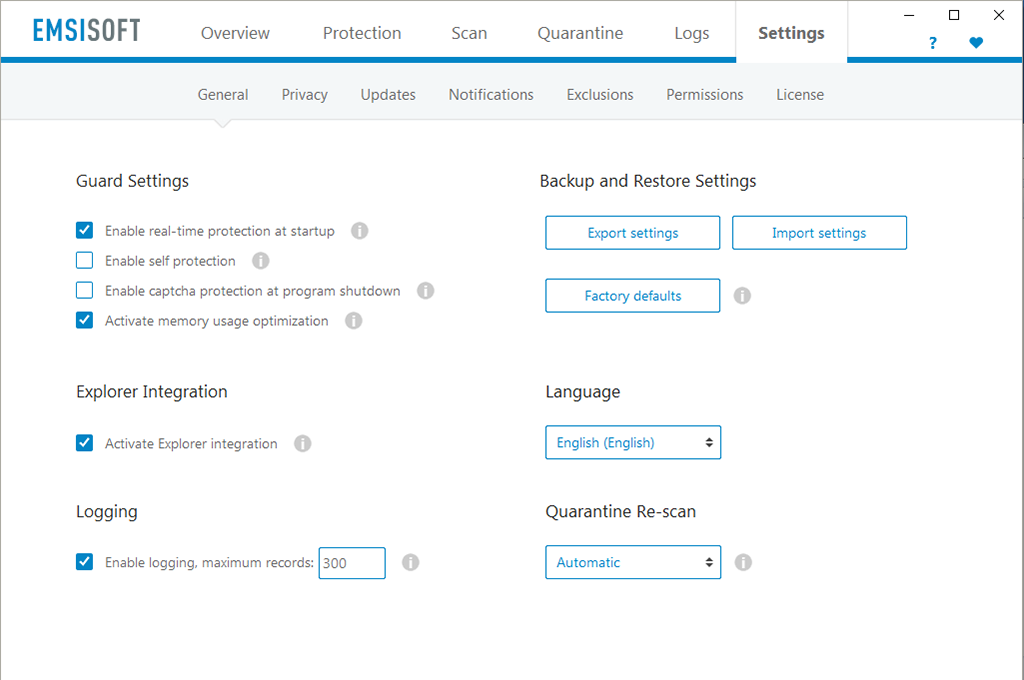Viewport: 1024px width, 680px height.
Task: Click info icon next to Factory defaults
Action: (742, 296)
